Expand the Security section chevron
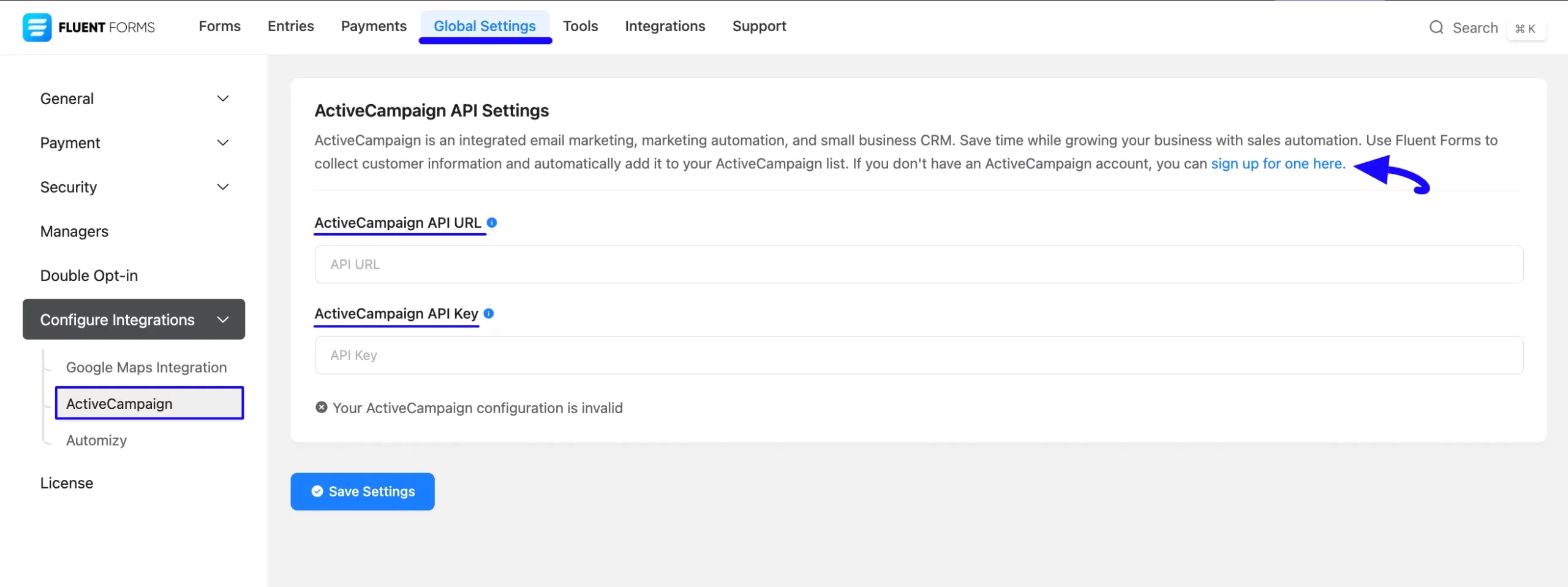The height and width of the screenshot is (587, 1568). pyautogui.click(x=223, y=187)
